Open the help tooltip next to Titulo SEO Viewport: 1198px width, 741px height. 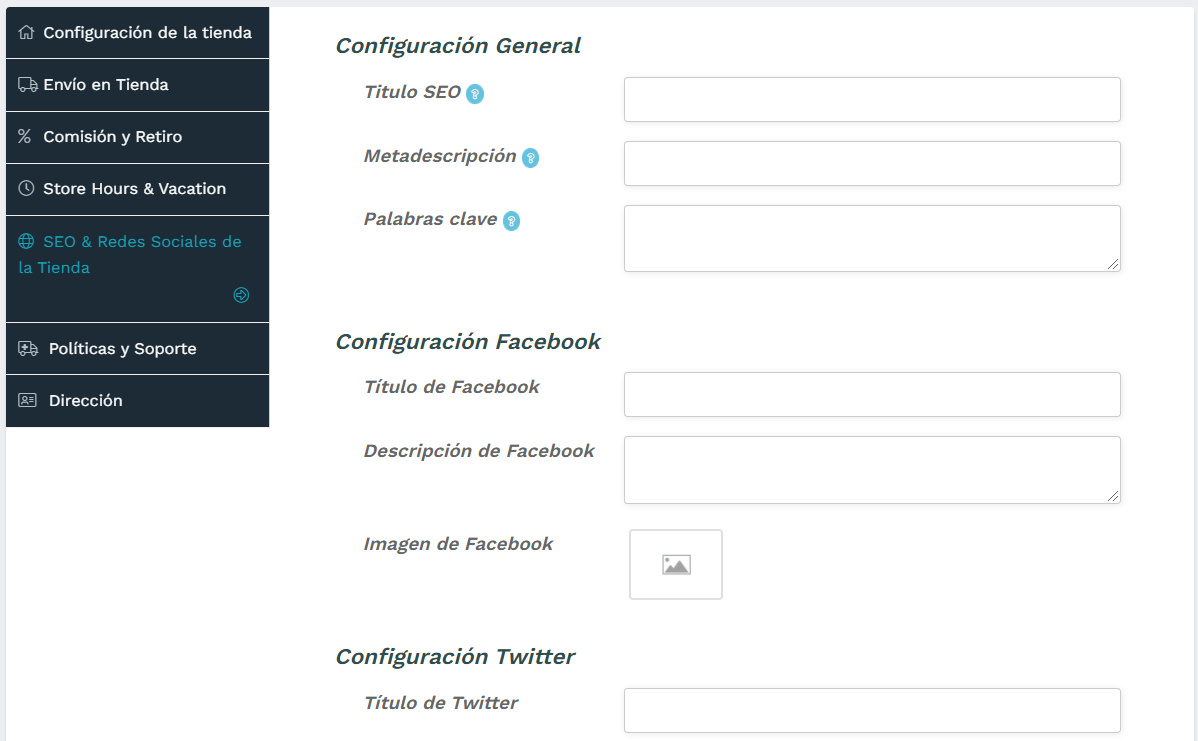pyautogui.click(x=474, y=93)
